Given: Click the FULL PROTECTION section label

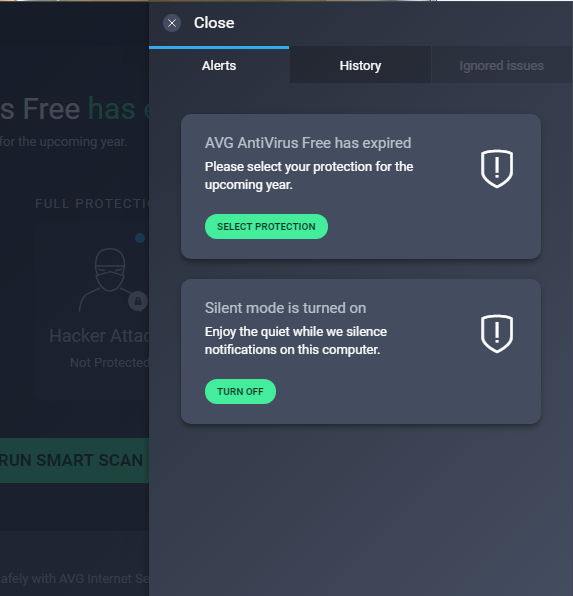Looking at the screenshot, I should 92,204.
